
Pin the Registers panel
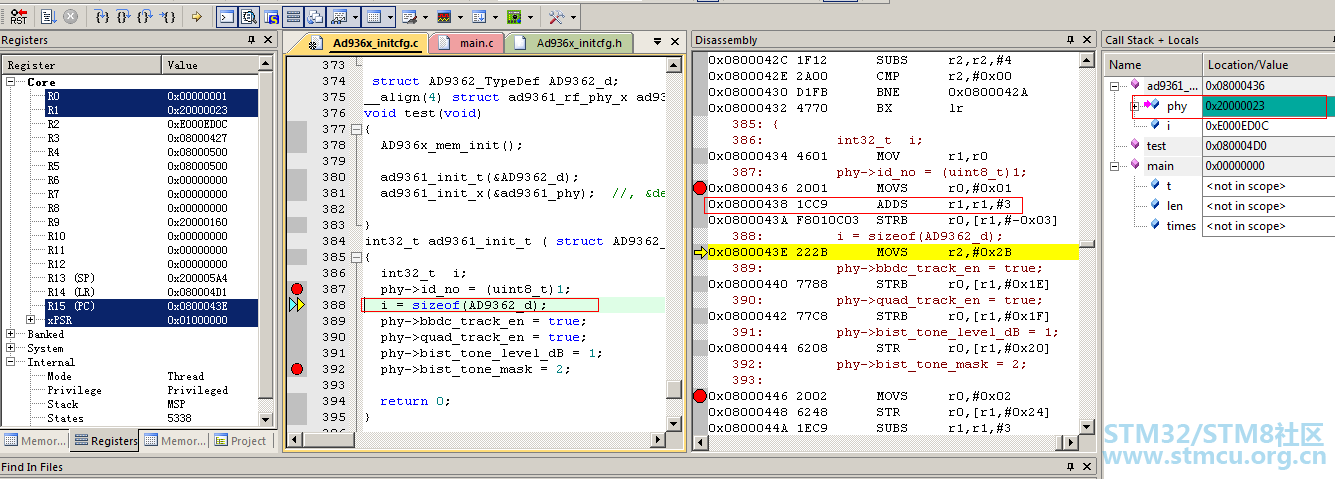click(x=251, y=40)
